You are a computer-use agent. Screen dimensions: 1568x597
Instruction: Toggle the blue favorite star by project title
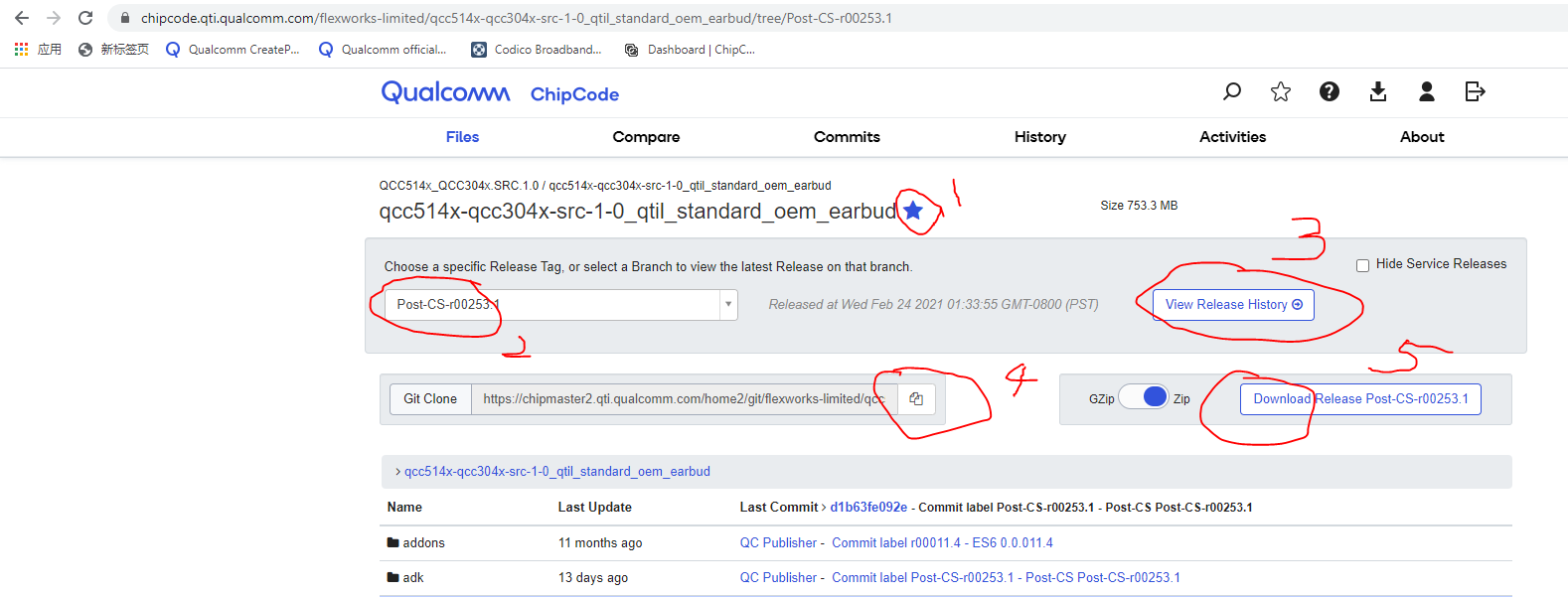click(913, 211)
